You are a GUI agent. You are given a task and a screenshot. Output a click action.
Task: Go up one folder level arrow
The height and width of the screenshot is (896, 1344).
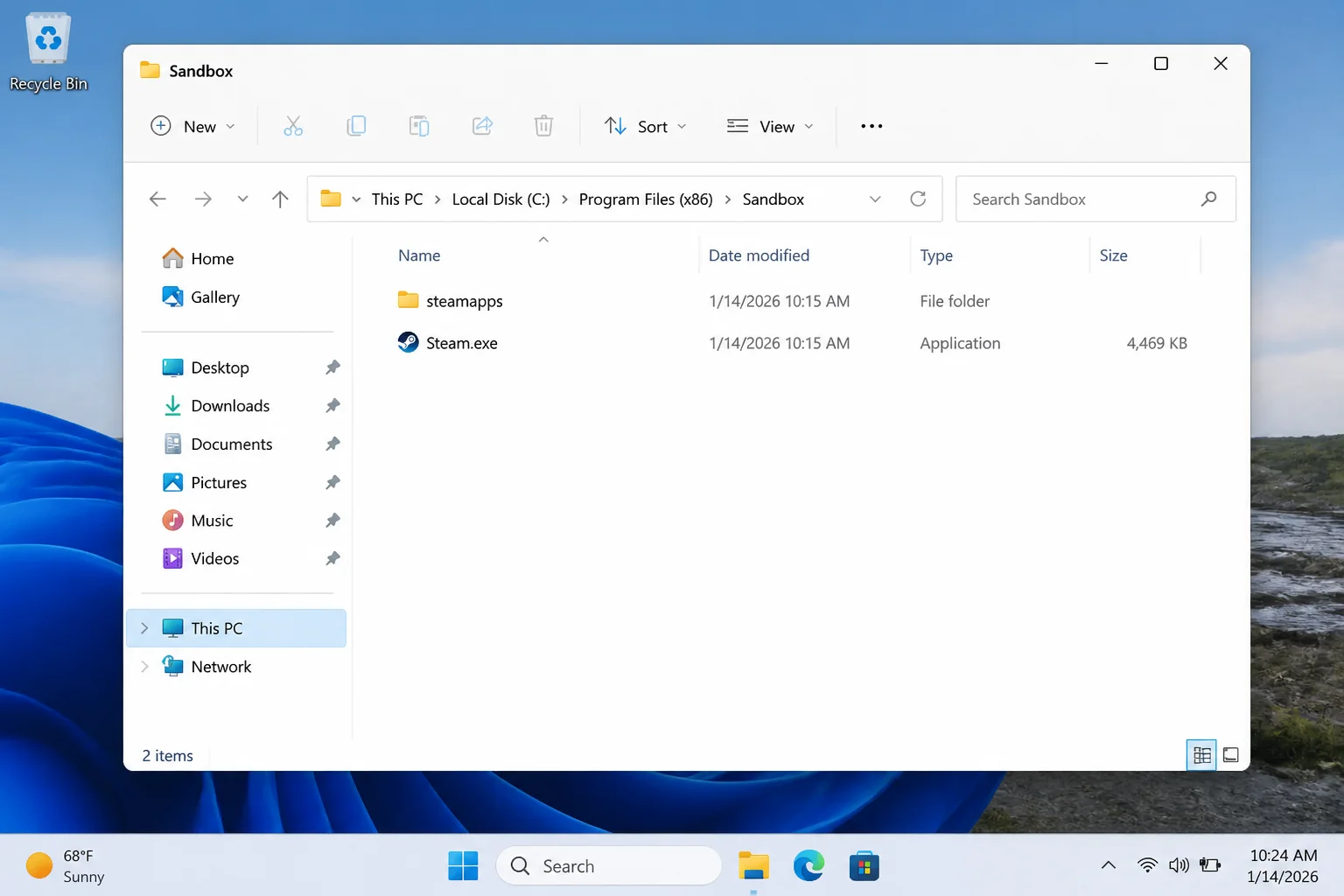(280, 199)
